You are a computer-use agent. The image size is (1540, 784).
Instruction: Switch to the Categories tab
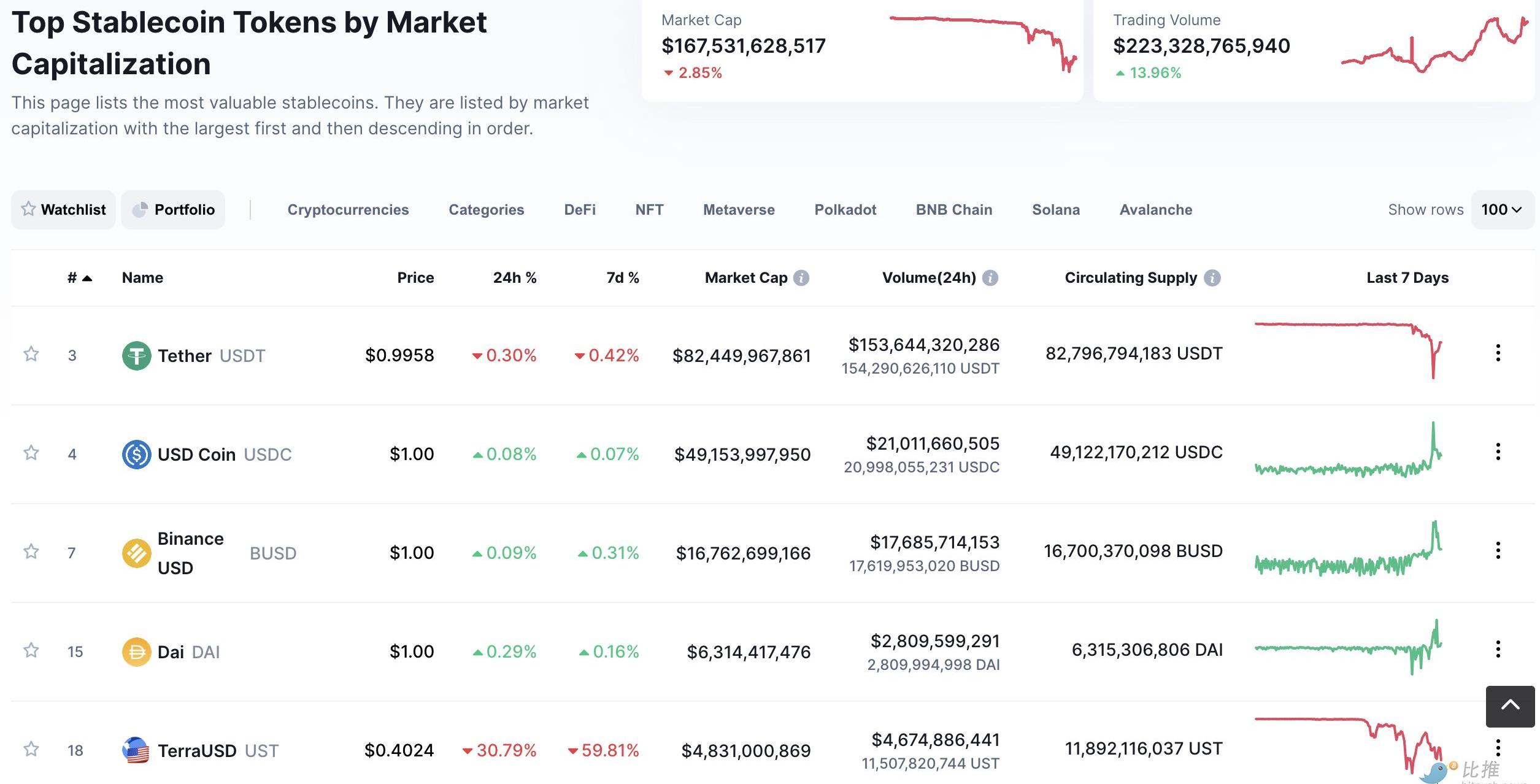coord(487,210)
